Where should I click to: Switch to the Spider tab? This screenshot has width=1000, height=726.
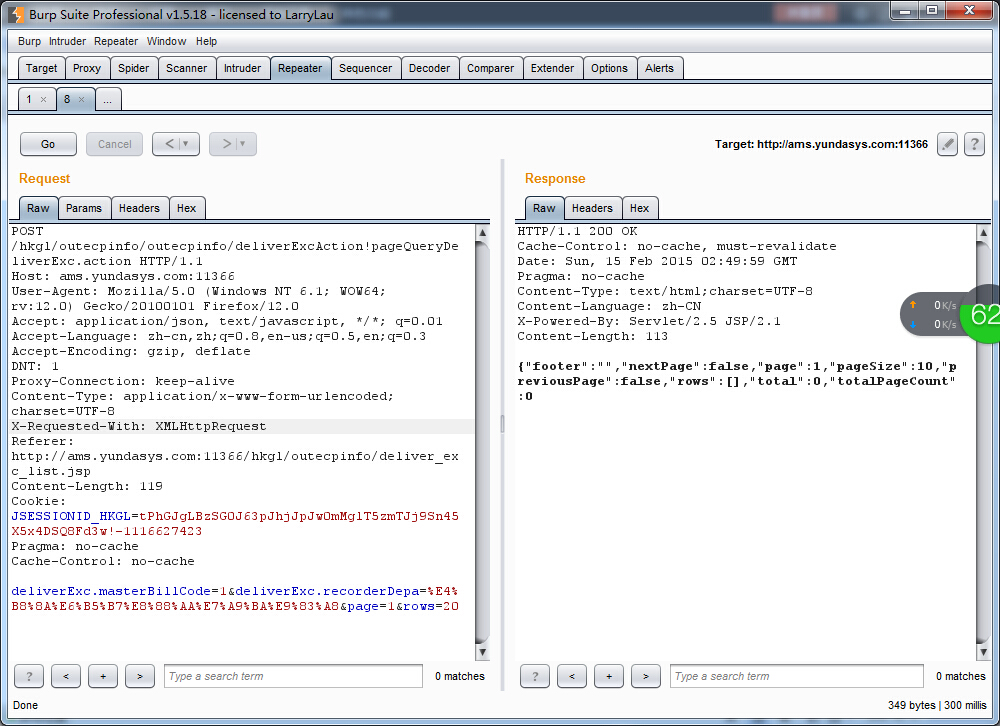pos(133,68)
